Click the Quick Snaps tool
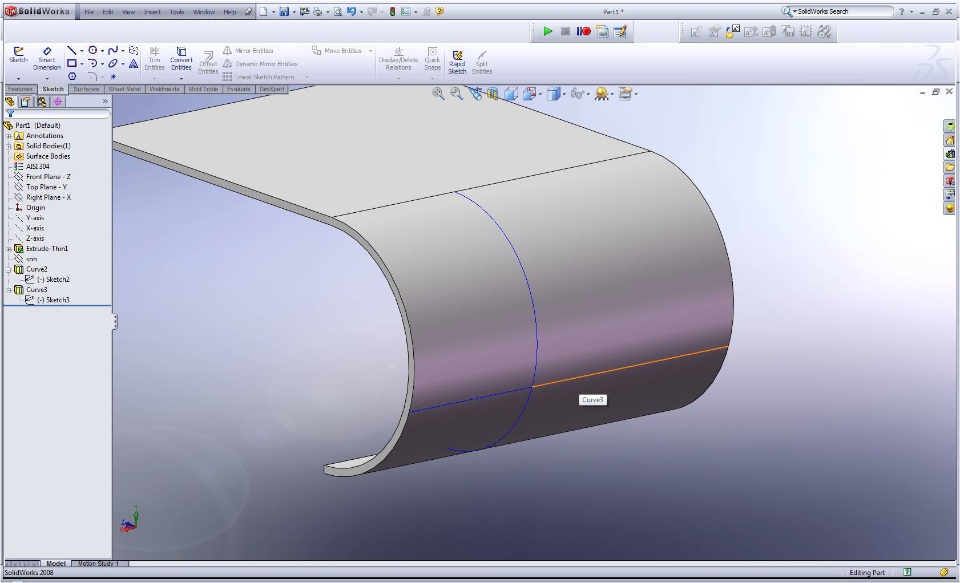The height and width of the screenshot is (583, 960). pyautogui.click(x=432, y=59)
